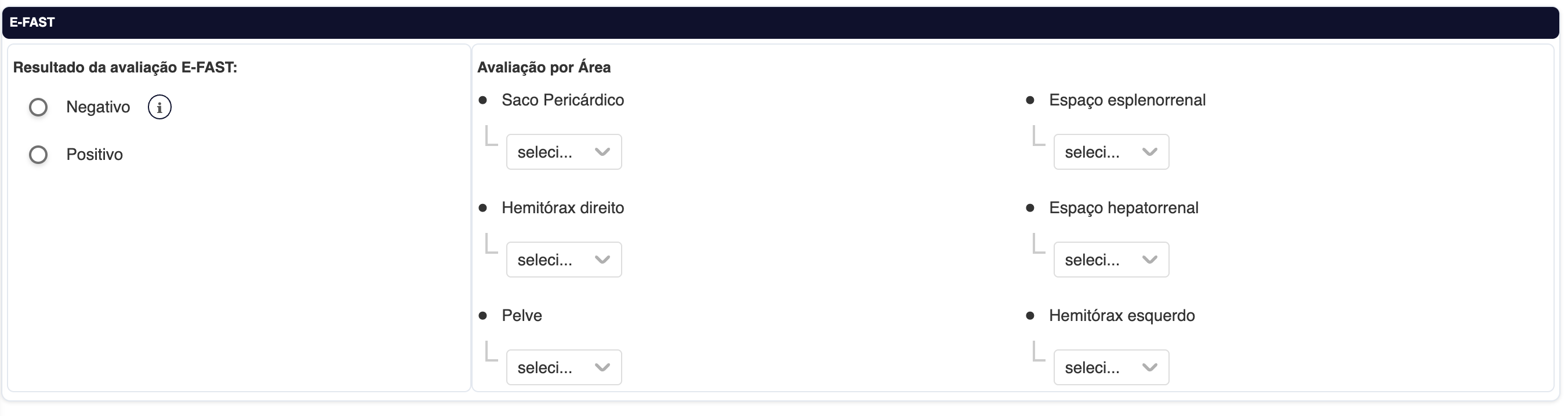Image resolution: width=1568 pixels, height=416 pixels.
Task: Click the Avaliação por Área heading
Action: point(543,68)
